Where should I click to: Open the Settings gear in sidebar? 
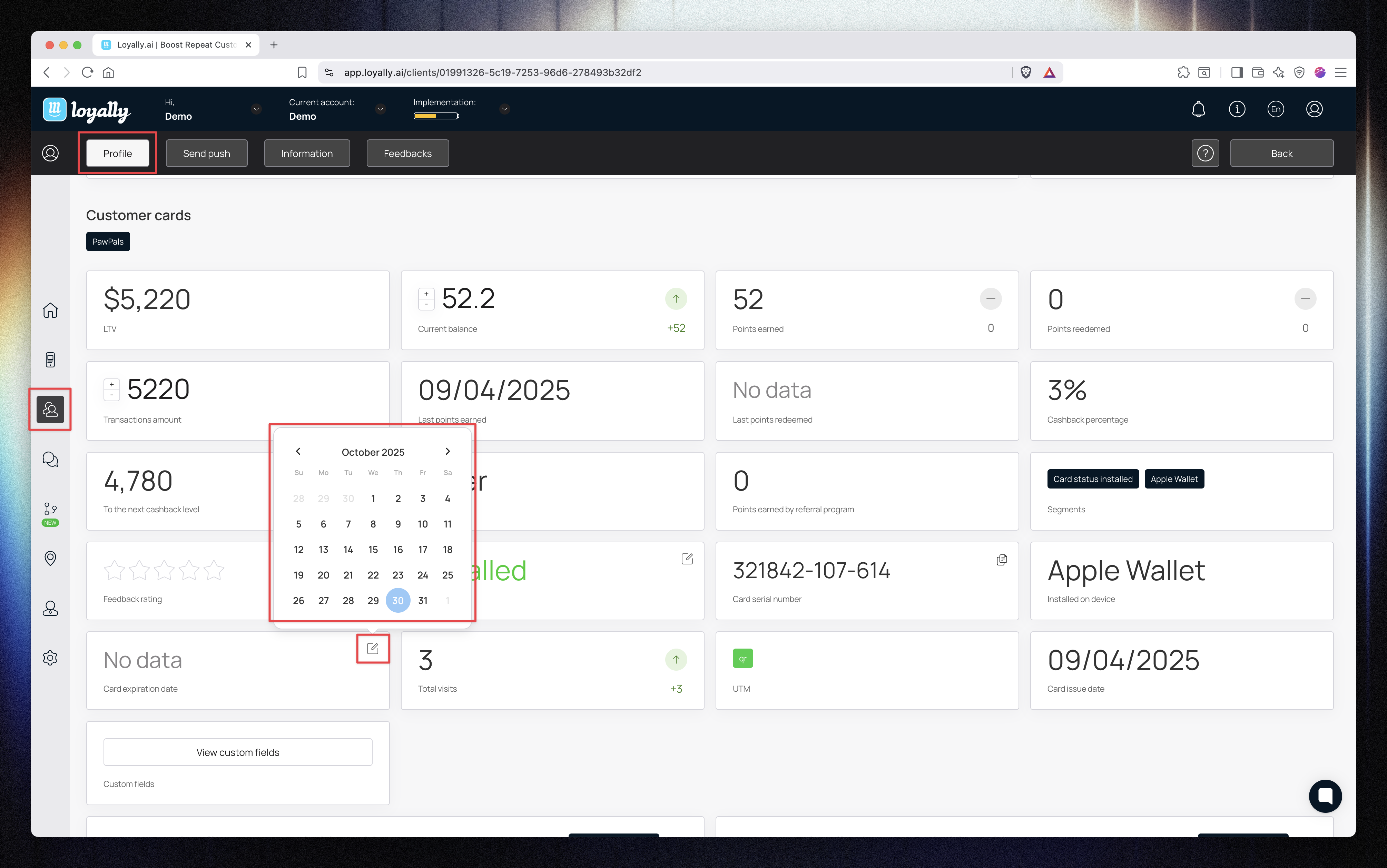point(50,658)
